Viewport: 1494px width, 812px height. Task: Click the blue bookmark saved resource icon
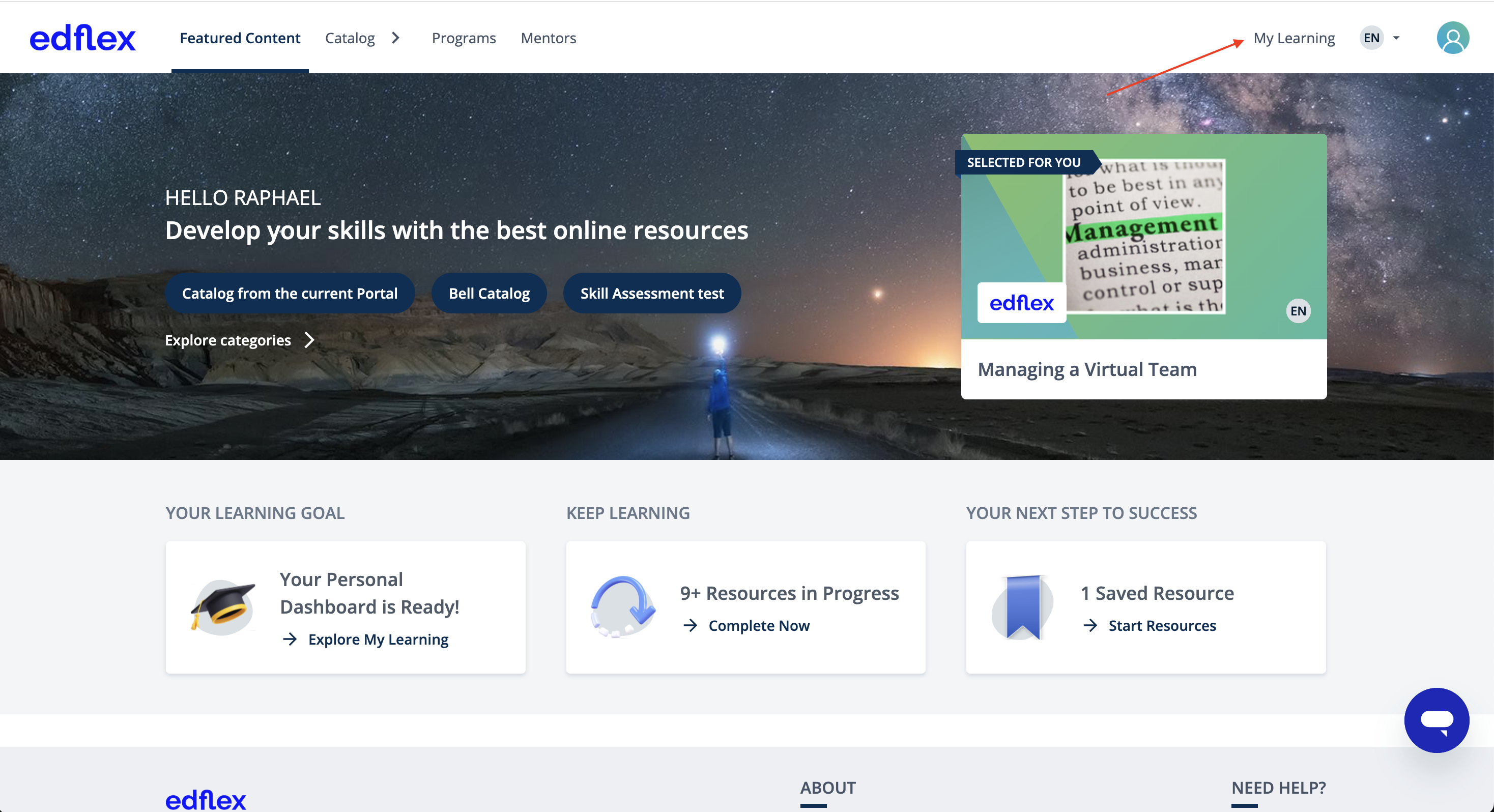(1022, 606)
